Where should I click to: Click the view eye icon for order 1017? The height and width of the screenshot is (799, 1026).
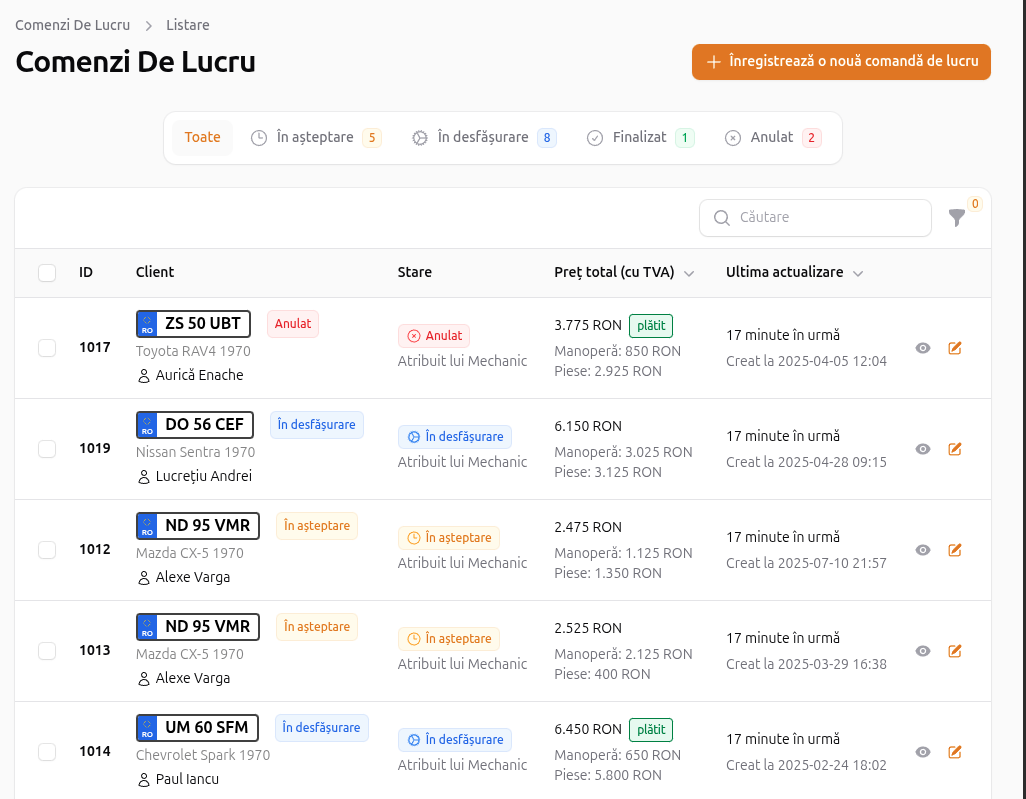pyautogui.click(x=923, y=348)
